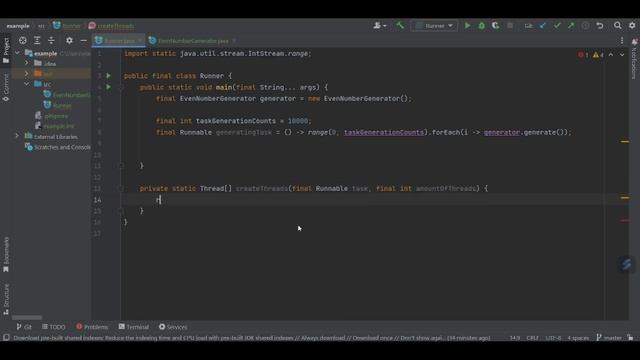Open Project panel options gear
Screen dimensions: 640x360
pyautogui.click(x=69, y=40)
